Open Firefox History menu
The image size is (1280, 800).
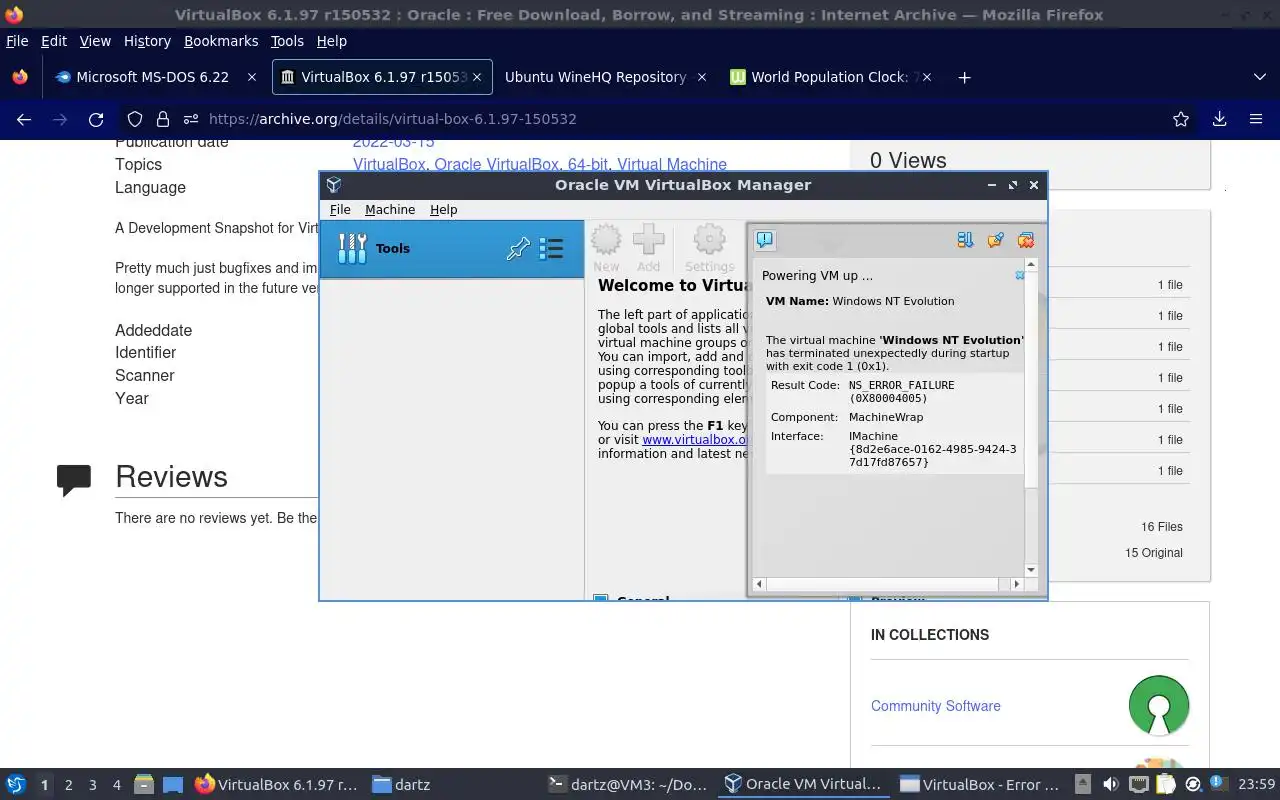pyautogui.click(x=147, y=41)
